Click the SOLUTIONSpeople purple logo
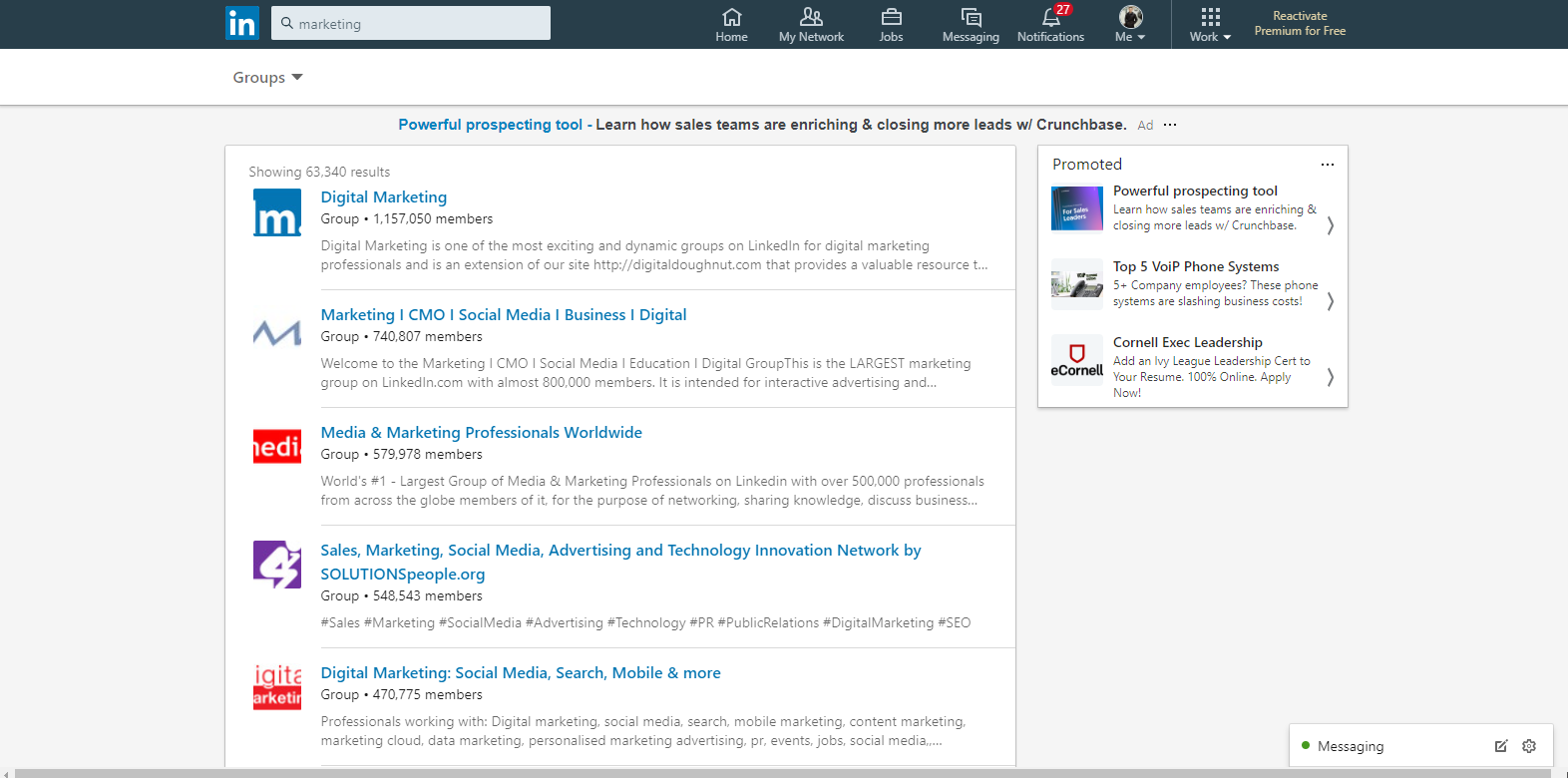1568x778 pixels. tap(277, 565)
